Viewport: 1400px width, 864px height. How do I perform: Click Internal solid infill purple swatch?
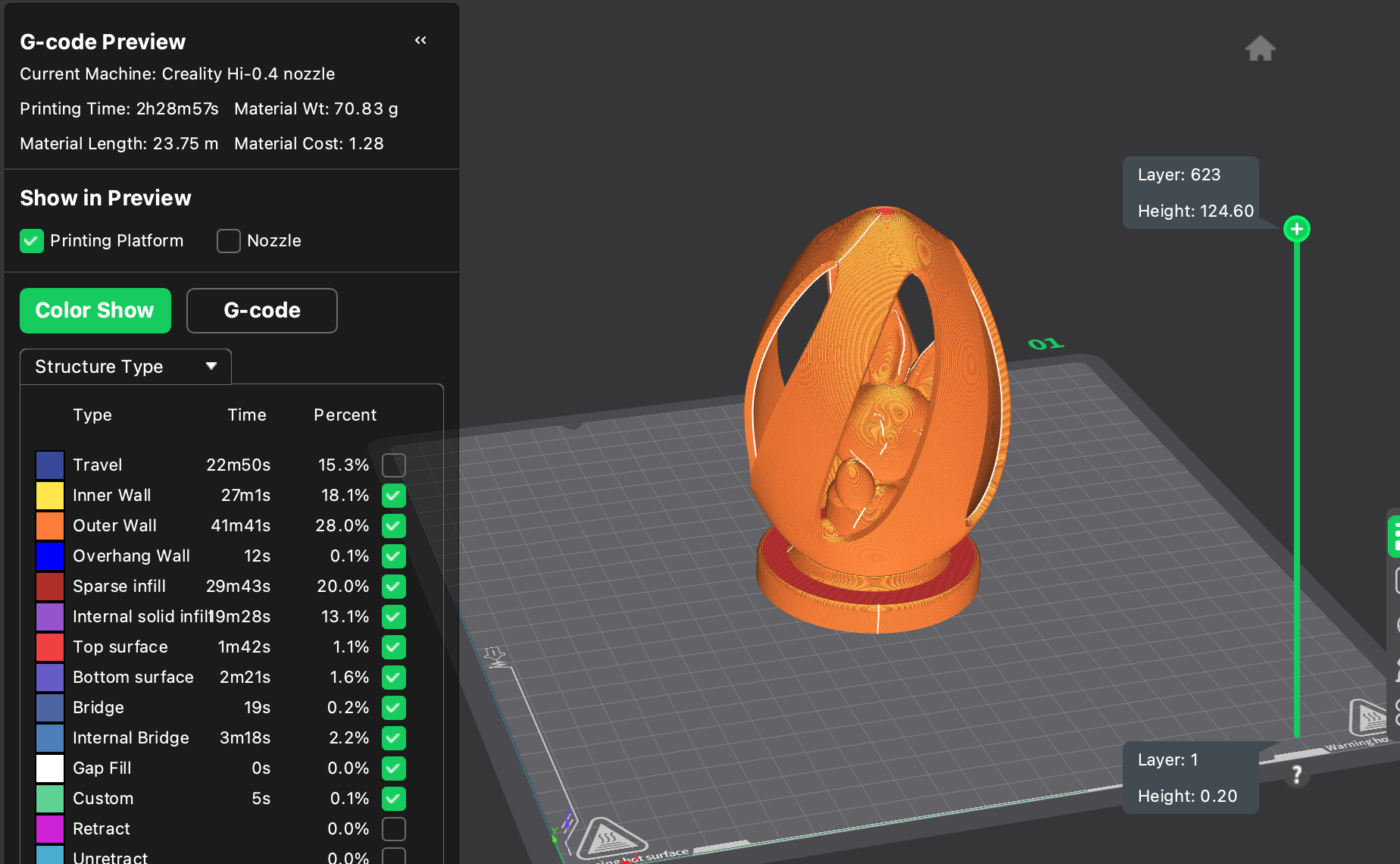click(50, 617)
